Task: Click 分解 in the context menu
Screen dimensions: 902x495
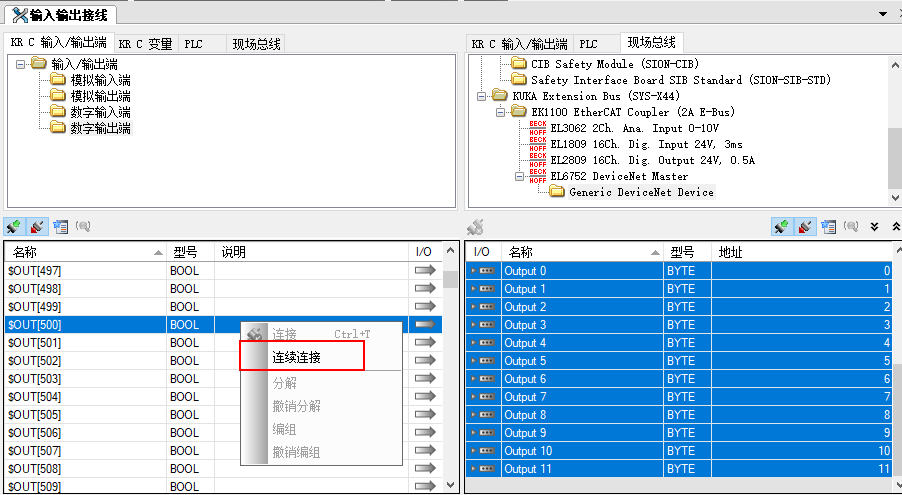Action: pos(320,383)
